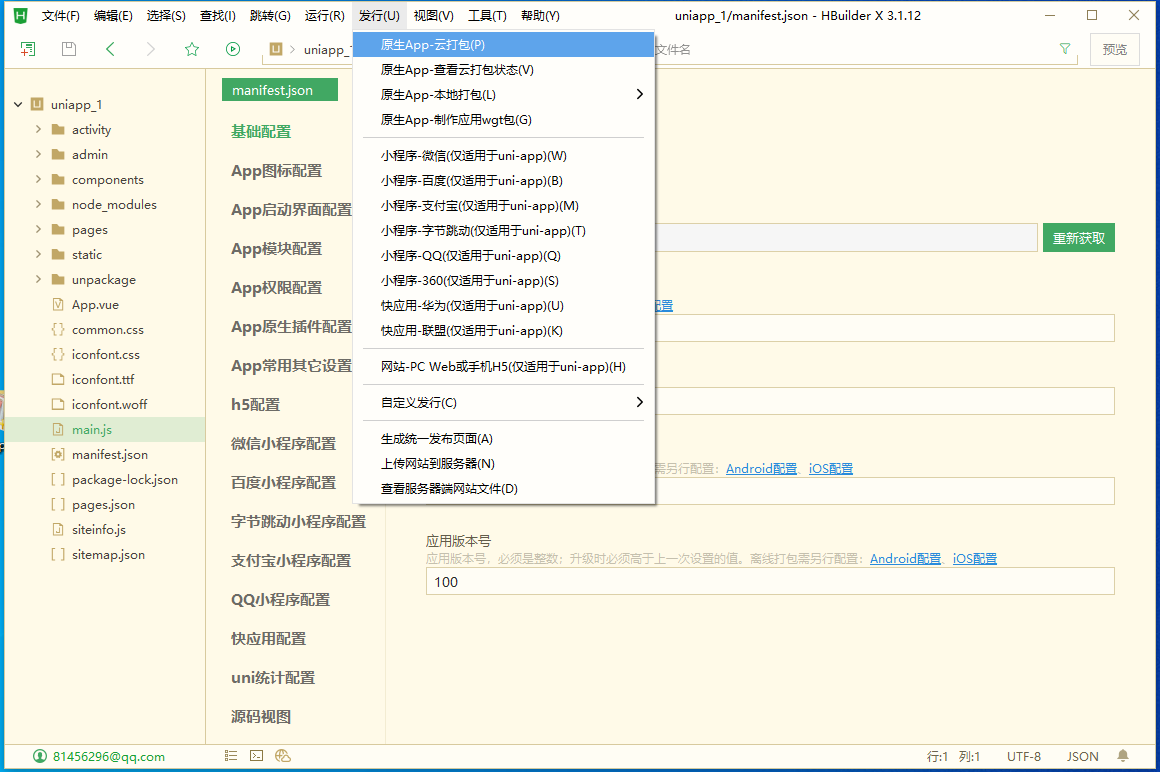The image size is (1160, 772).
Task: Open the terminal icon in status bar
Action: (x=256, y=756)
